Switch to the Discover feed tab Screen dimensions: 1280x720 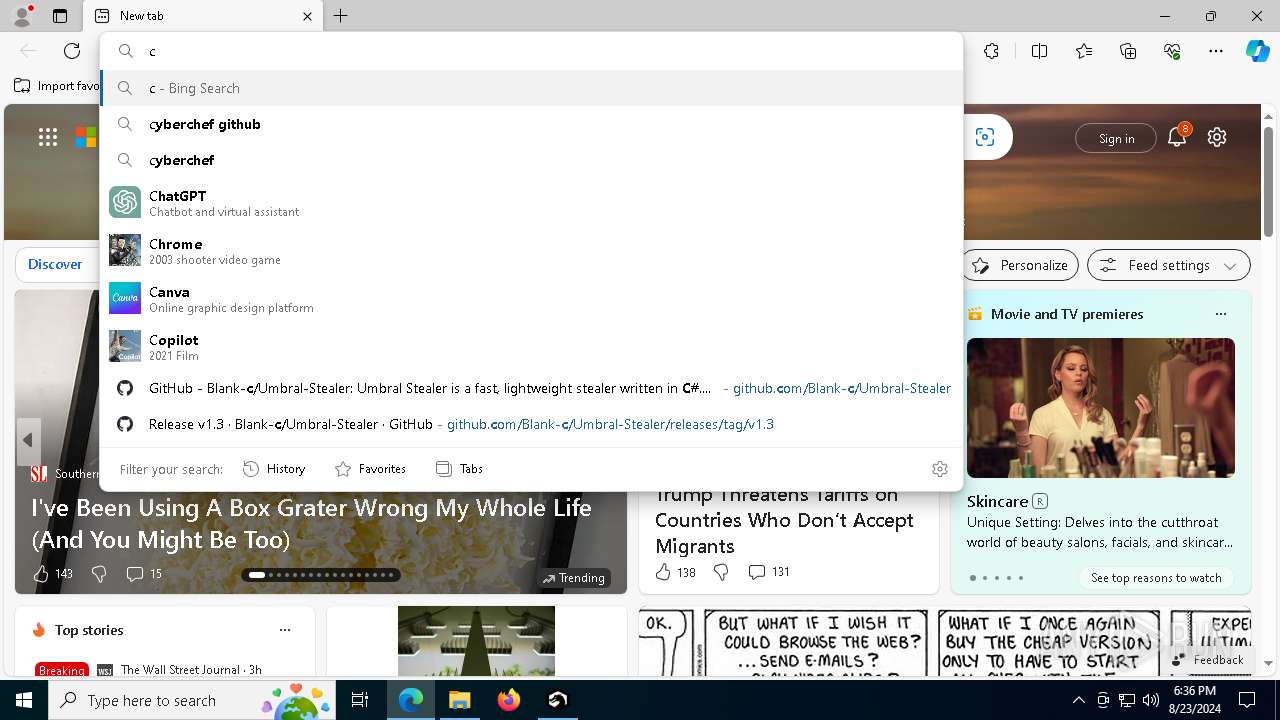click(x=55, y=264)
